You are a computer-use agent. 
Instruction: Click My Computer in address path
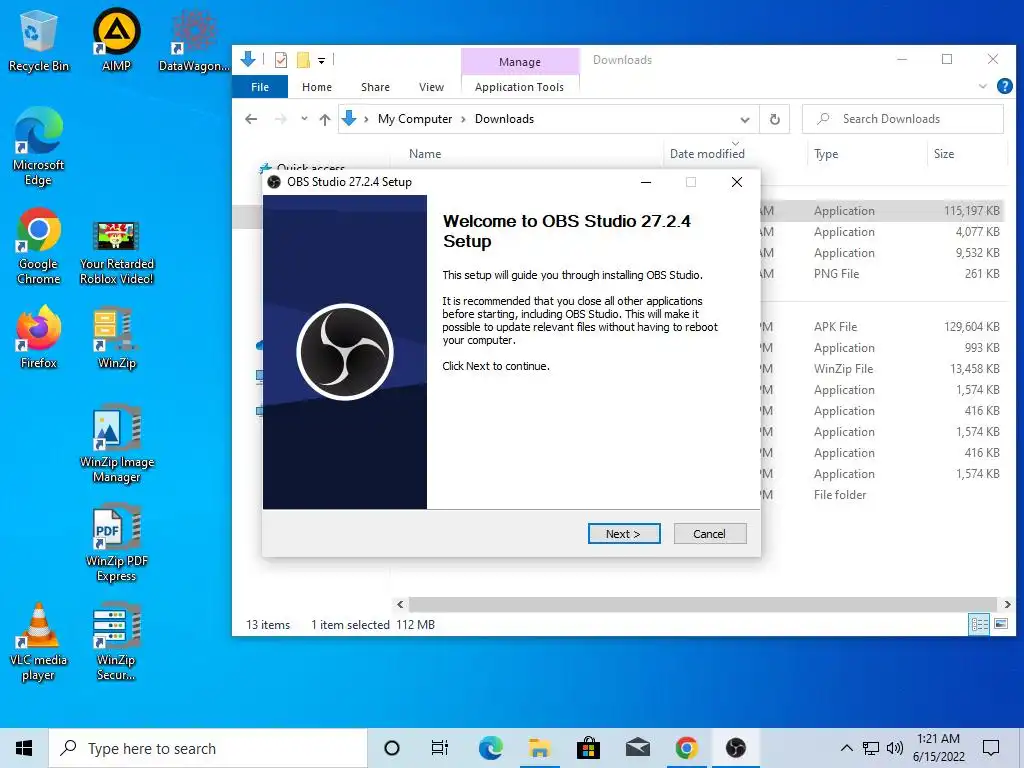point(415,119)
